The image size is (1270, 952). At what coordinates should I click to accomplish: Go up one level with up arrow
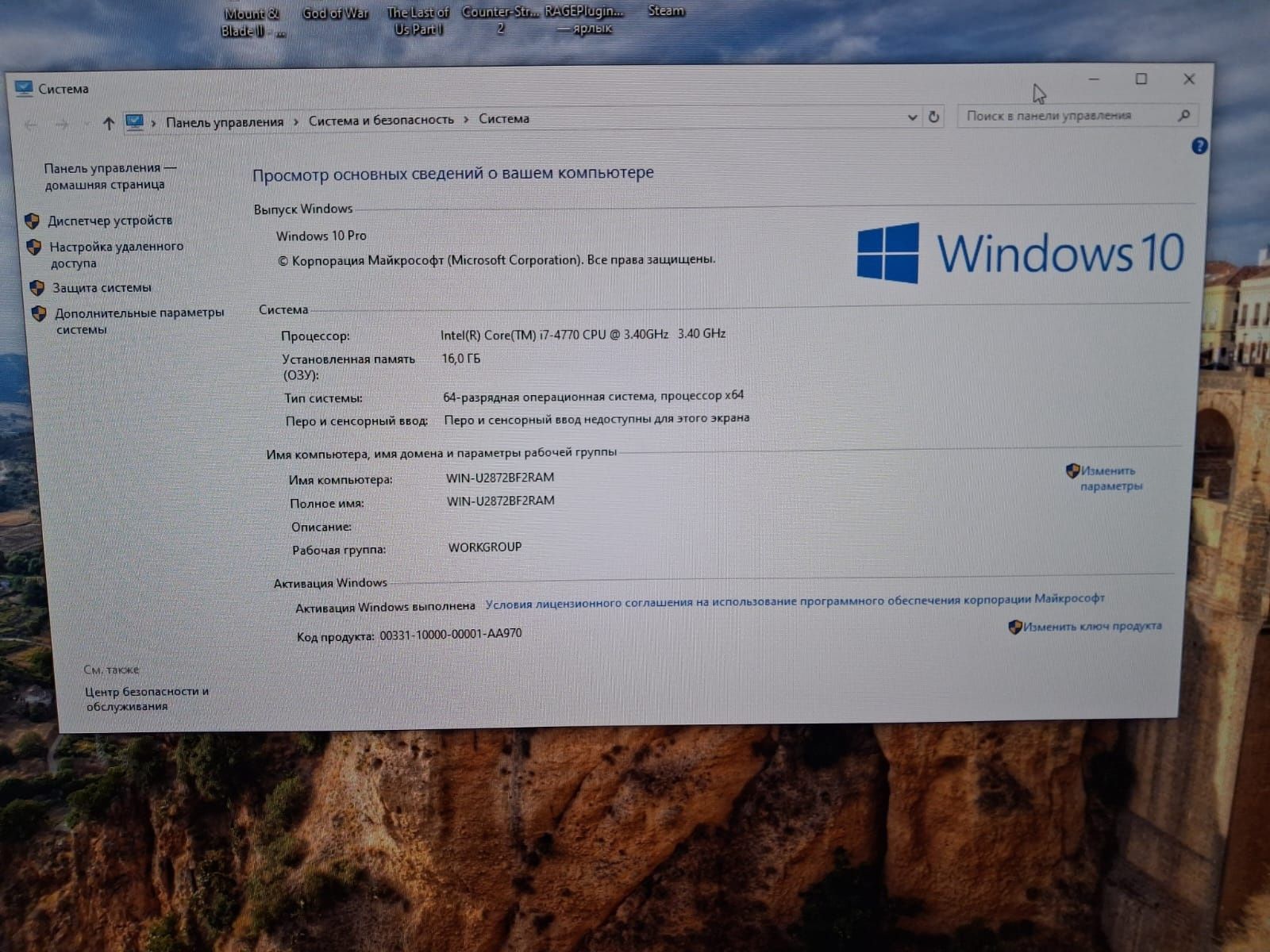click(109, 123)
